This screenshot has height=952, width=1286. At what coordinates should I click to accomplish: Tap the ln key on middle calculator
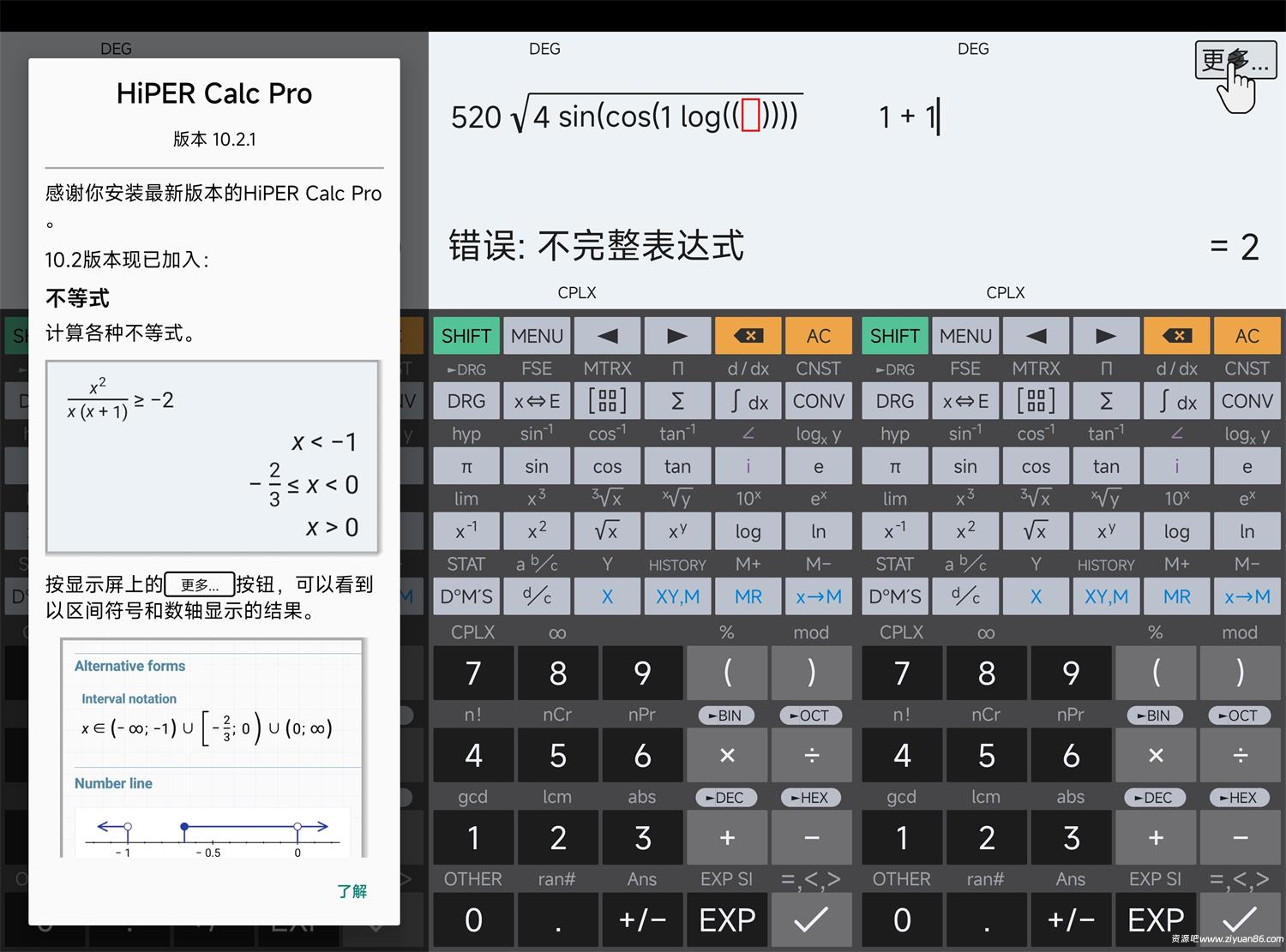819,531
